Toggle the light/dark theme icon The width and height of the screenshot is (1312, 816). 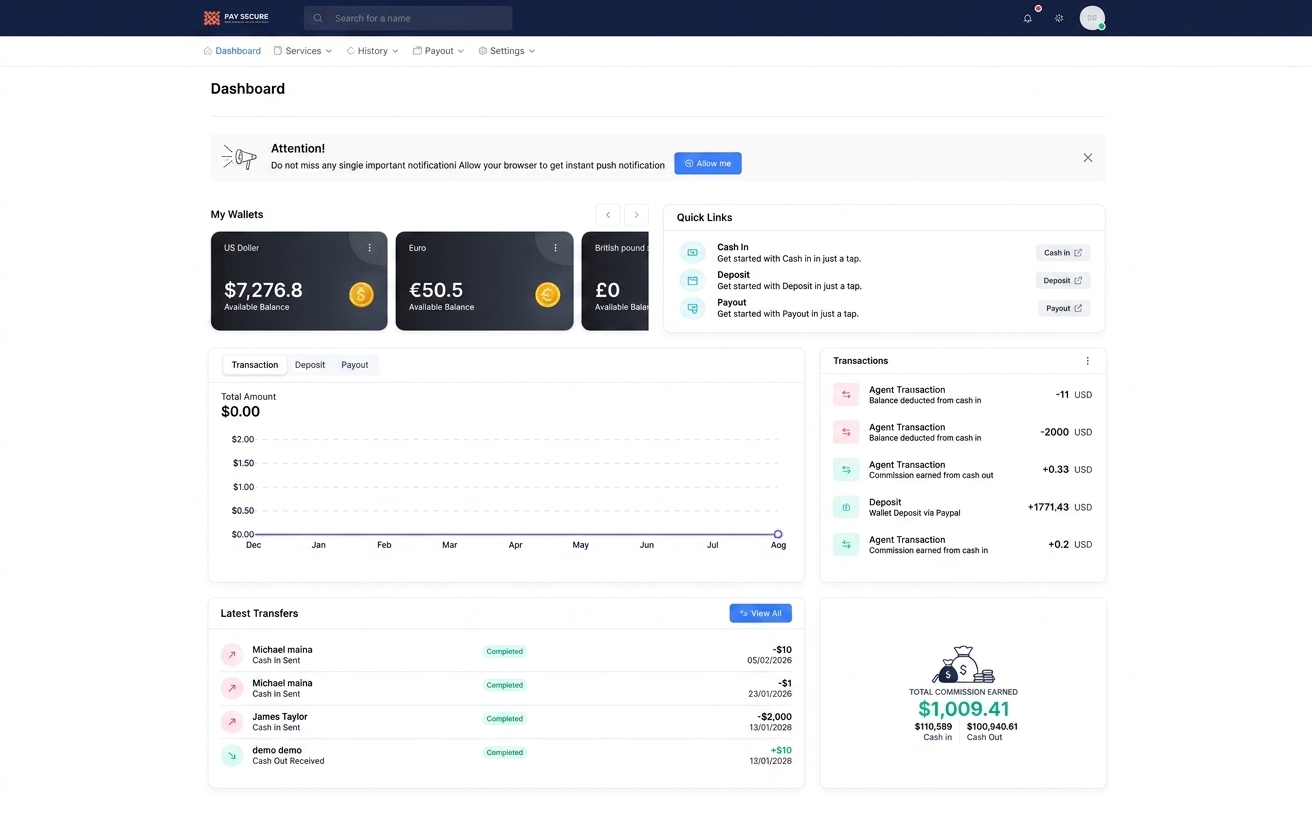tap(1059, 18)
